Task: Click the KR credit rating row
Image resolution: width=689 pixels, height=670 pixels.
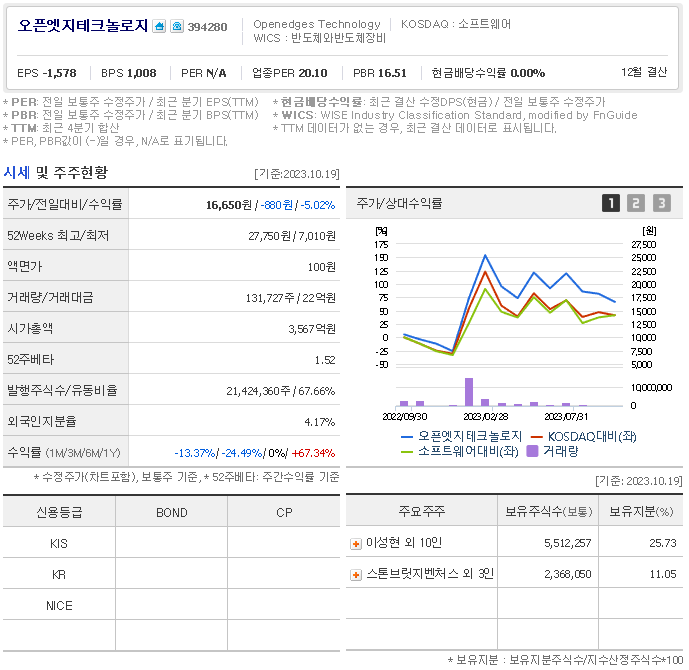Action: click(171, 574)
